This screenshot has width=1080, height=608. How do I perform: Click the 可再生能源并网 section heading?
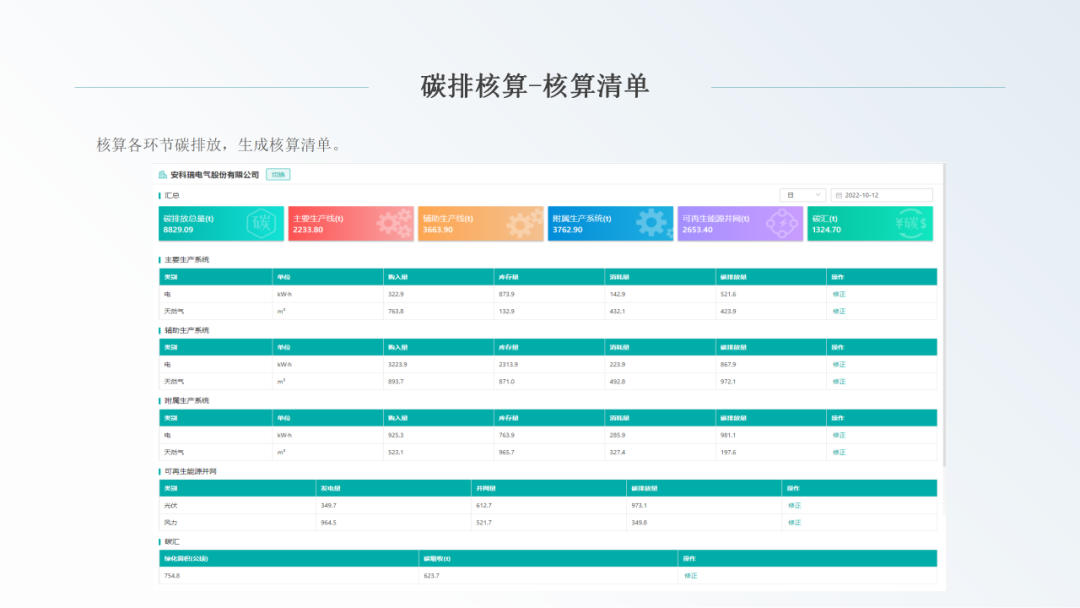tap(191, 472)
